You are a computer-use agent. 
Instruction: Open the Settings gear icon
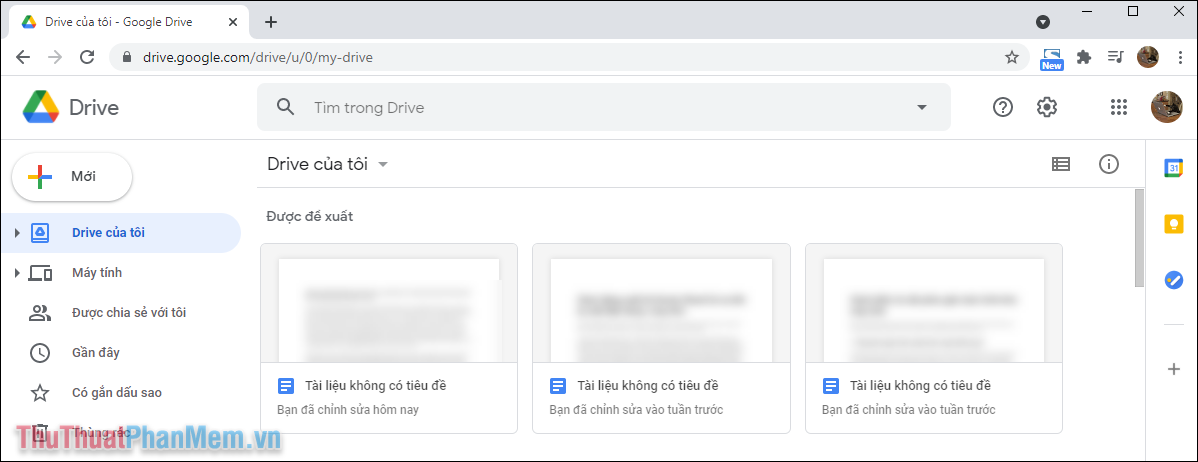(x=1047, y=107)
